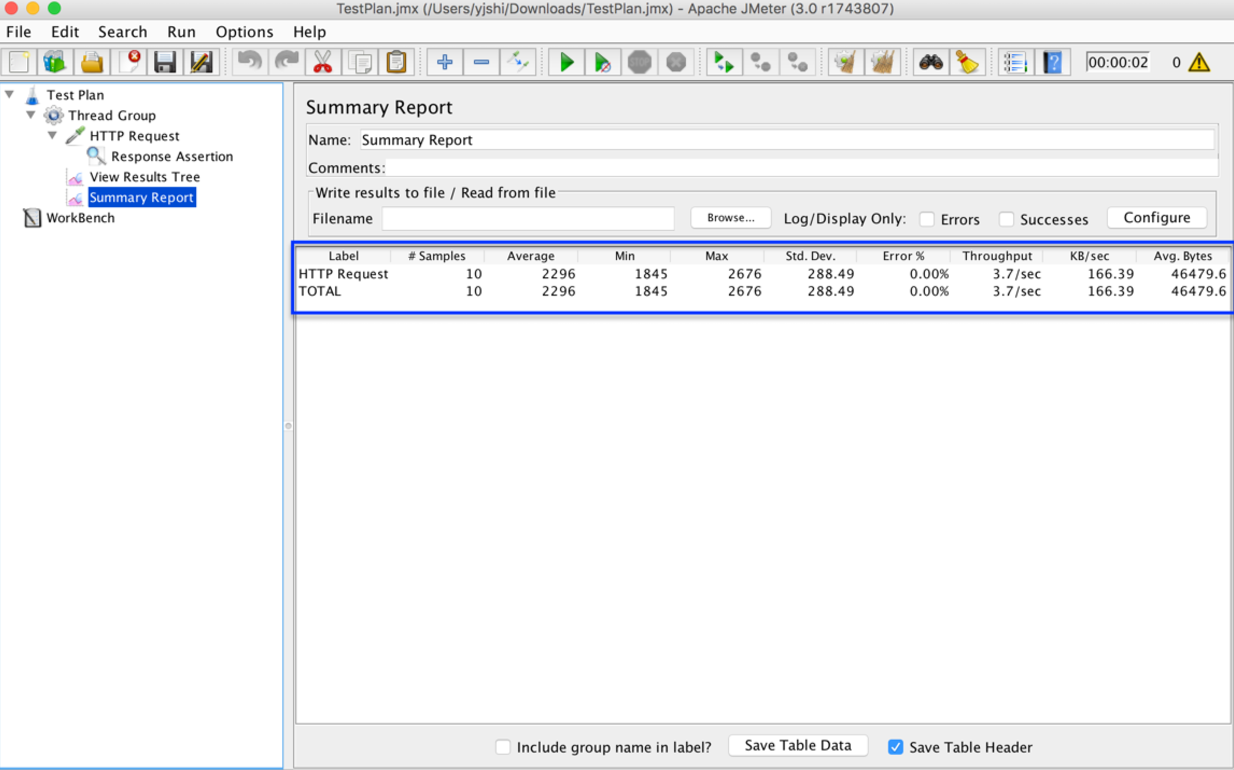Click the Browse... button
The width and height of the screenshot is (1234, 770).
(731, 218)
